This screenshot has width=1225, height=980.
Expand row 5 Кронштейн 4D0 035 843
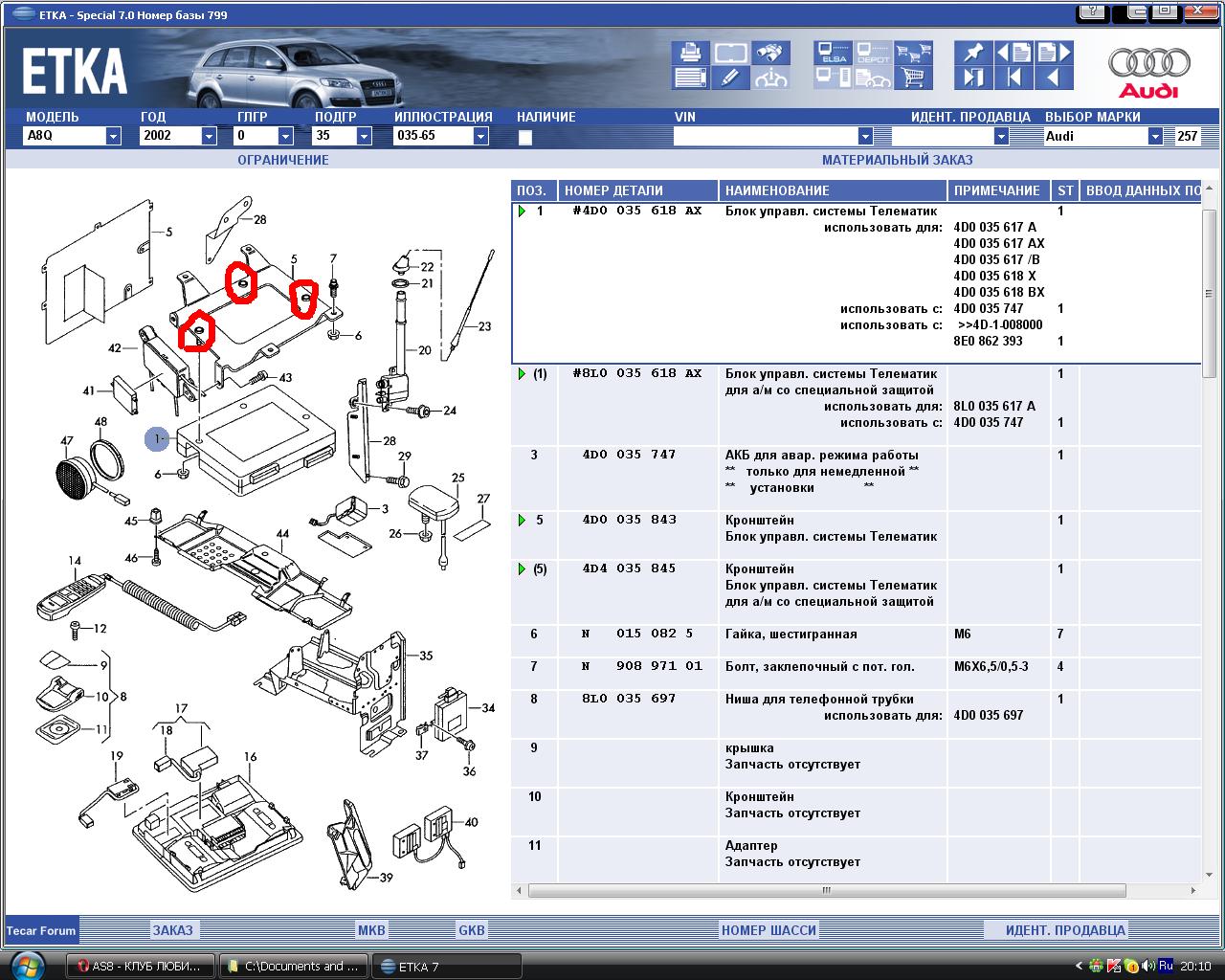522,520
